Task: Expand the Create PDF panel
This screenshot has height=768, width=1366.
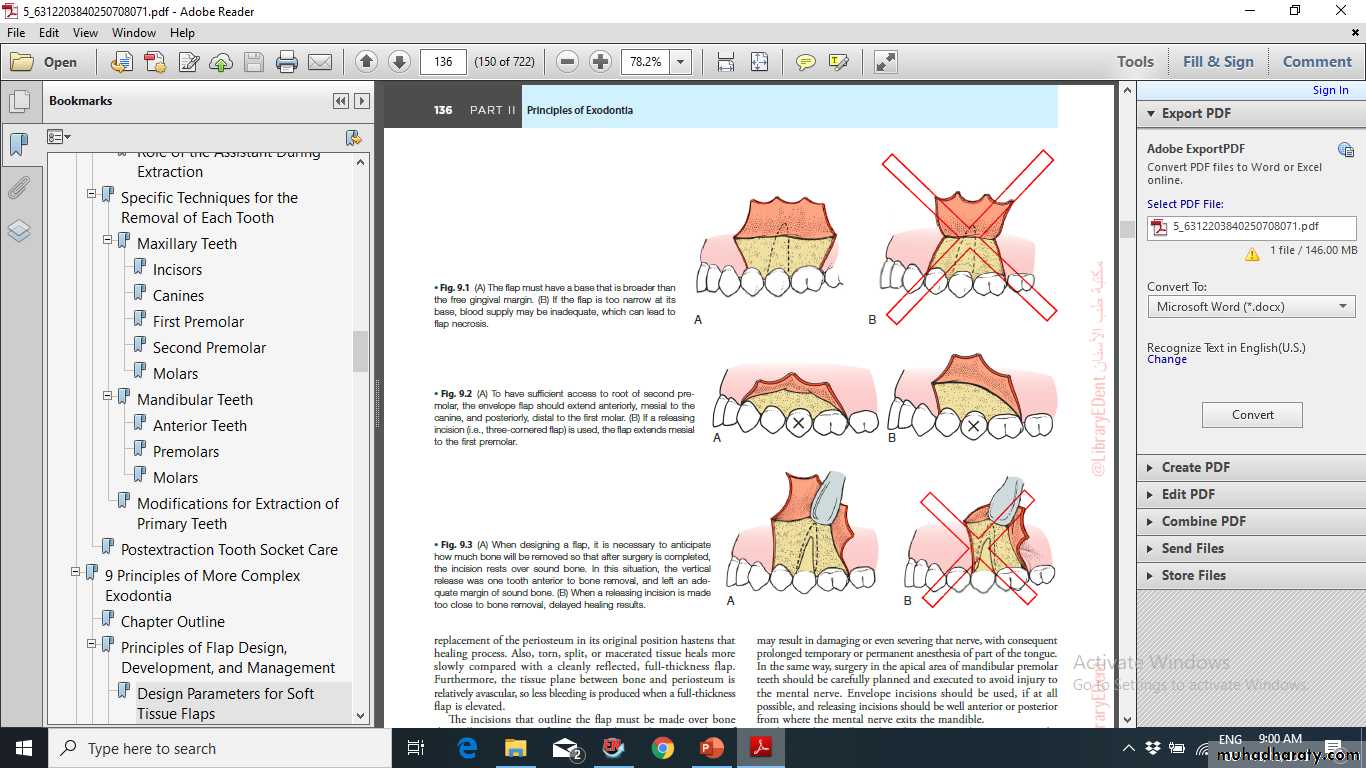Action: pos(1195,467)
